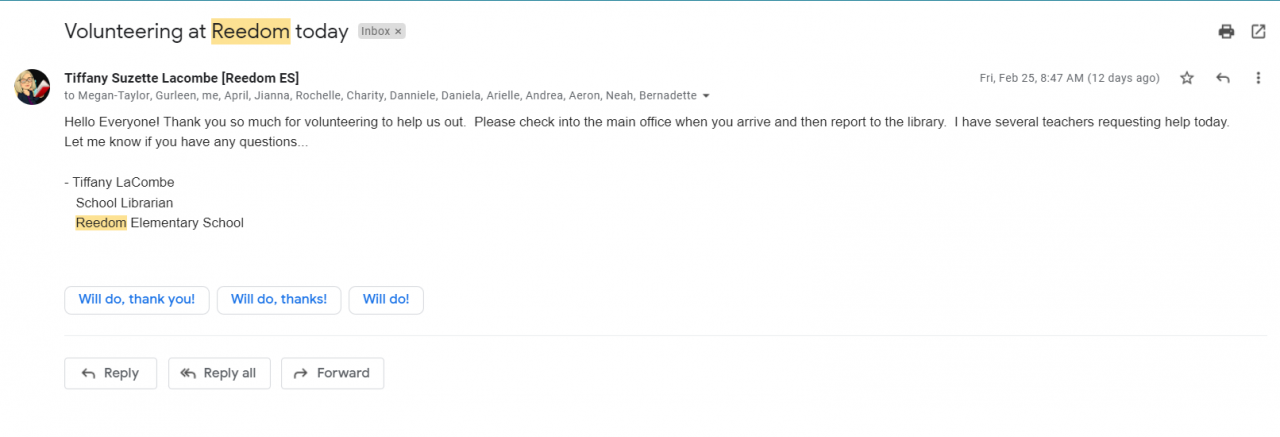
Task: Open the three-dot More options menu
Action: pyautogui.click(x=1258, y=78)
